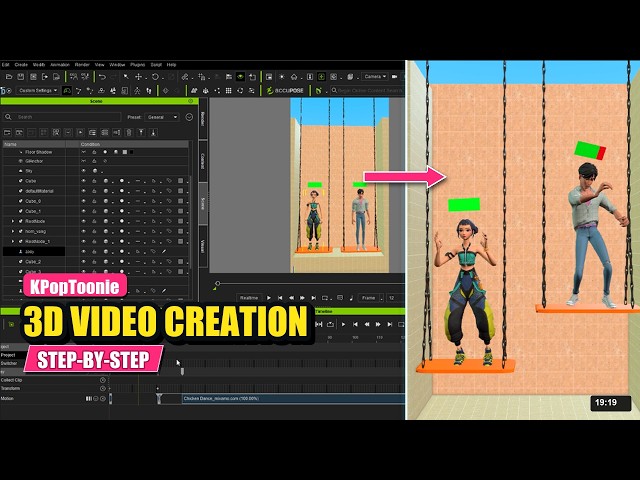Select the defaultMaterial scene item

tap(39, 191)
